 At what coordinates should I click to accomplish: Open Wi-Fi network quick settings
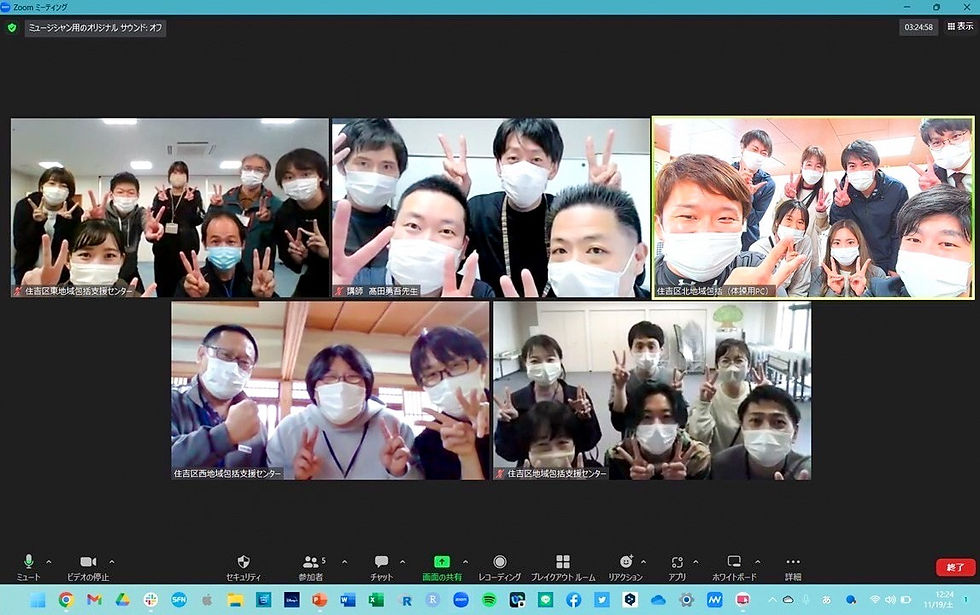click(x=874, y=600)
